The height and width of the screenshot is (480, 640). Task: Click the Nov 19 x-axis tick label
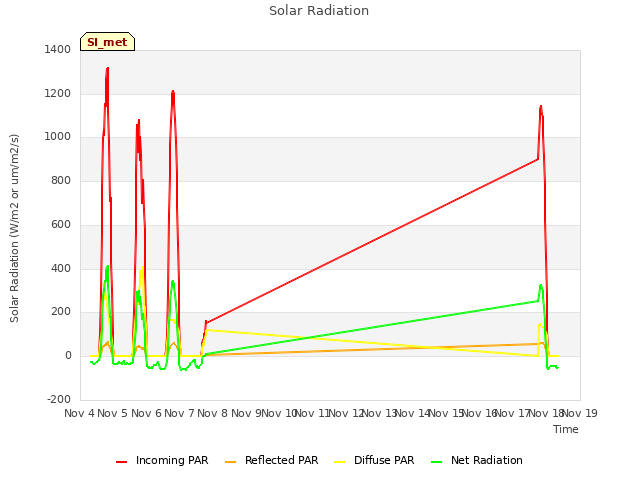580,413
